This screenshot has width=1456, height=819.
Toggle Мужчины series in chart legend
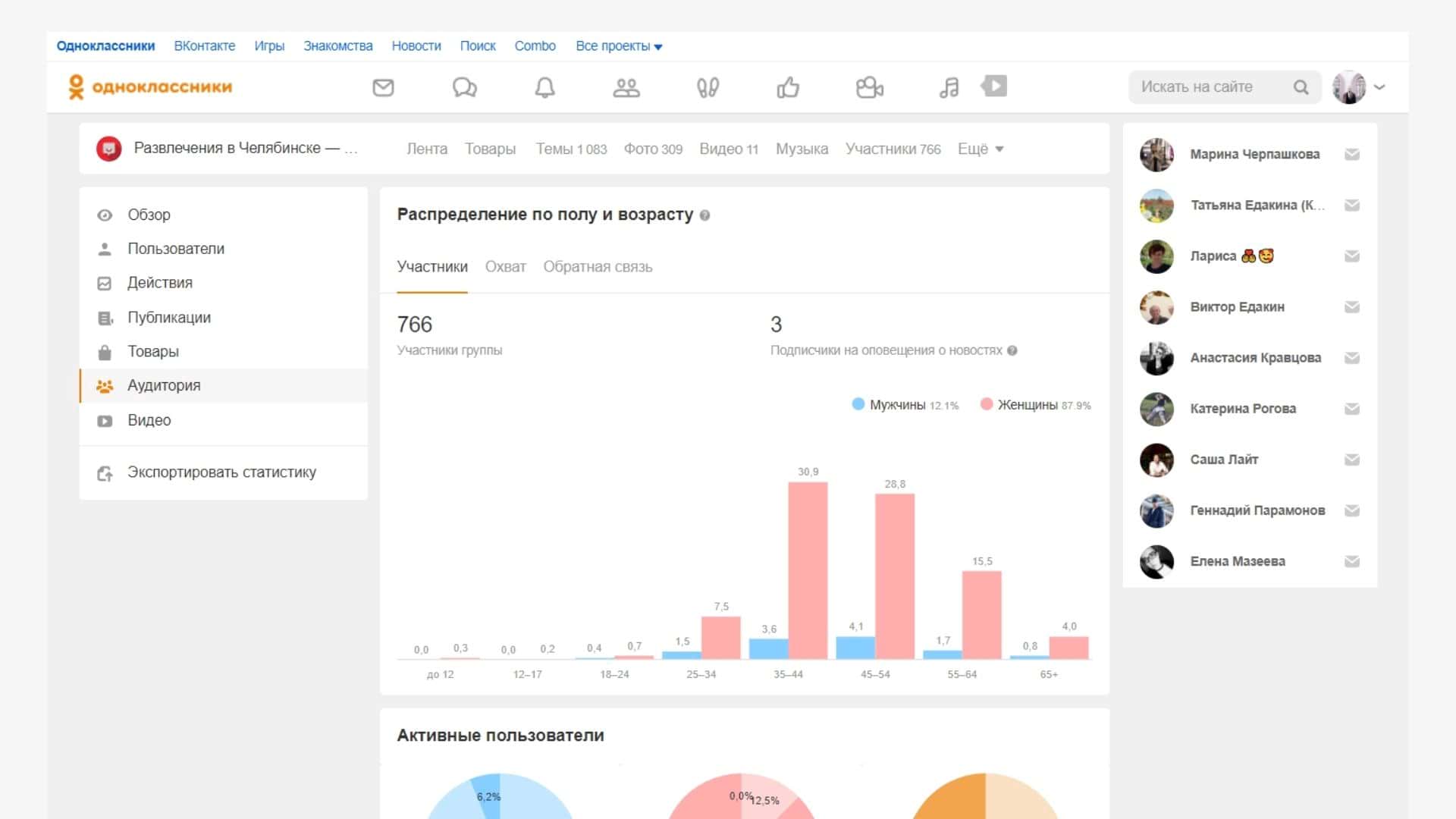(896, 405)
